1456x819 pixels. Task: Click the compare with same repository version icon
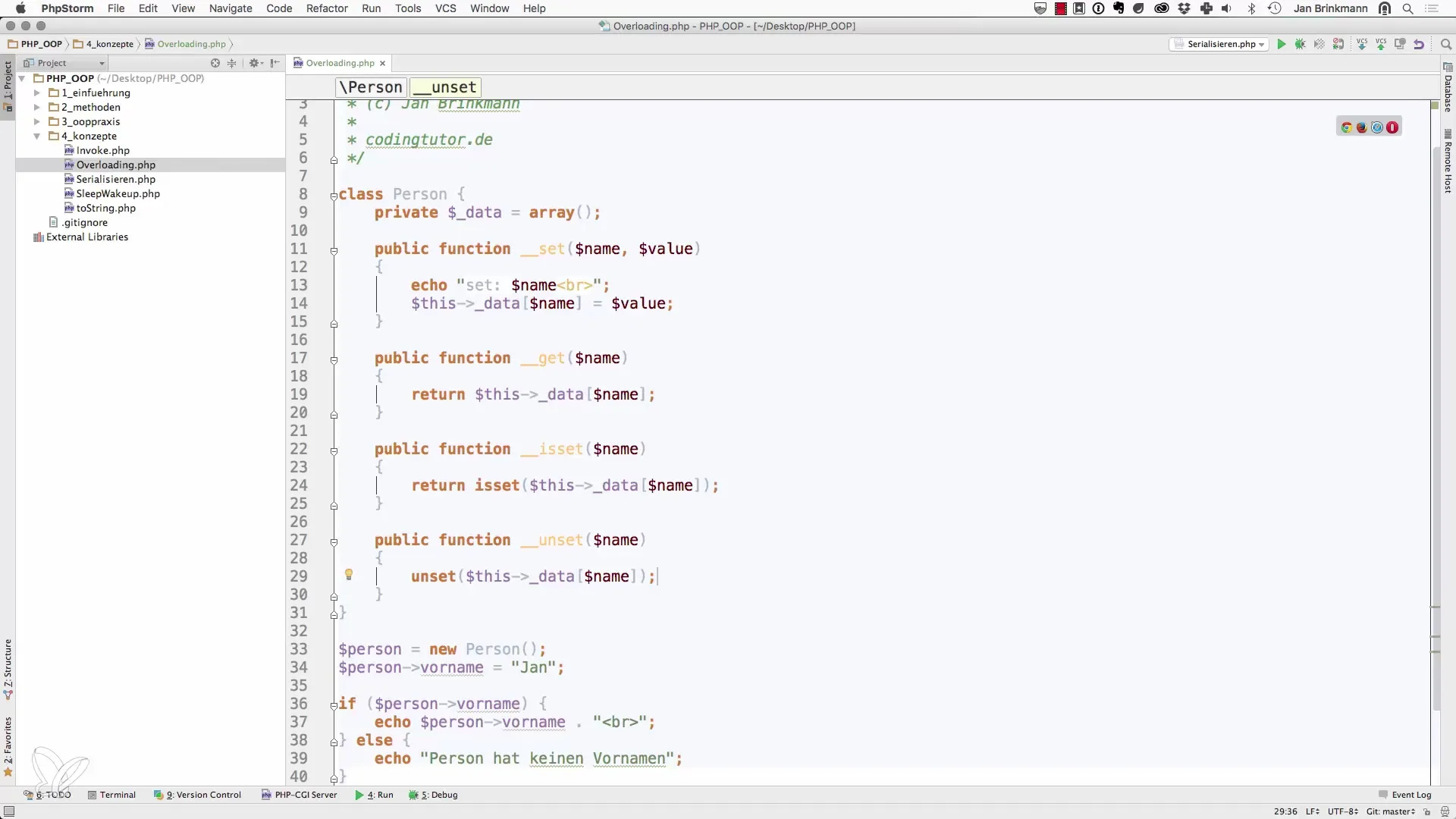1400,44
